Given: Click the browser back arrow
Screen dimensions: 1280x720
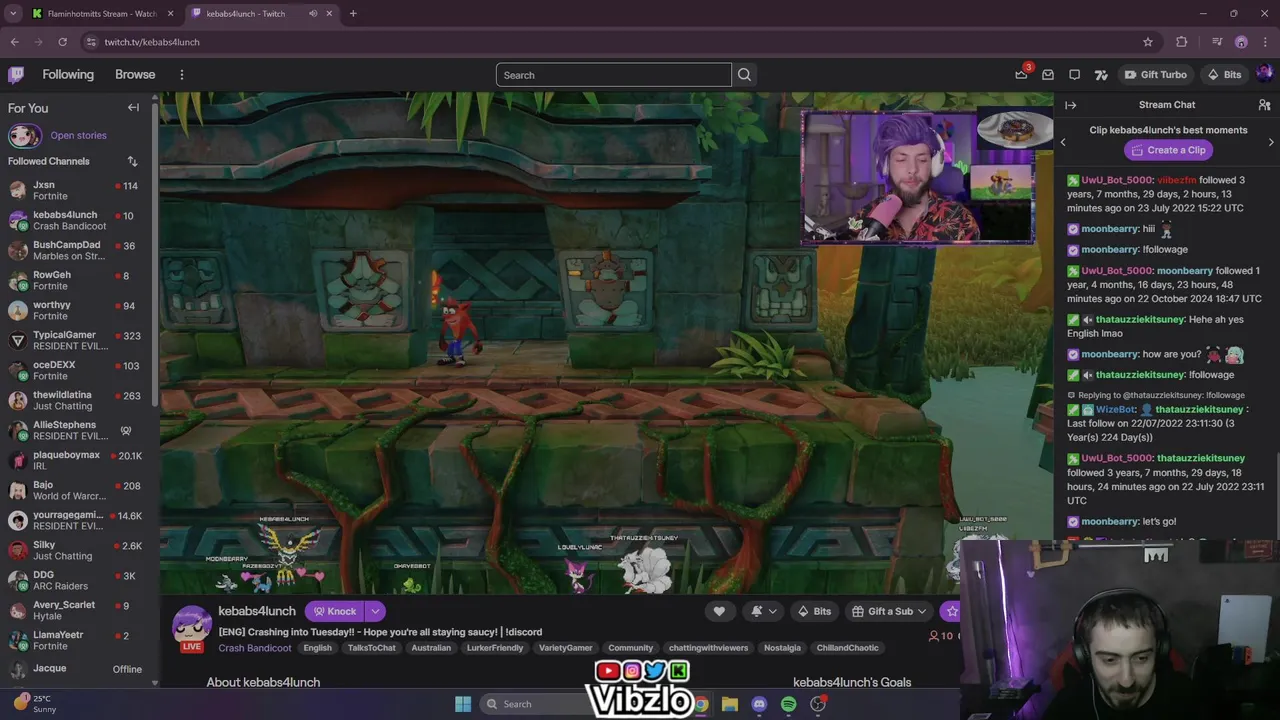Looking at the screenshot, I should point(14,42).
